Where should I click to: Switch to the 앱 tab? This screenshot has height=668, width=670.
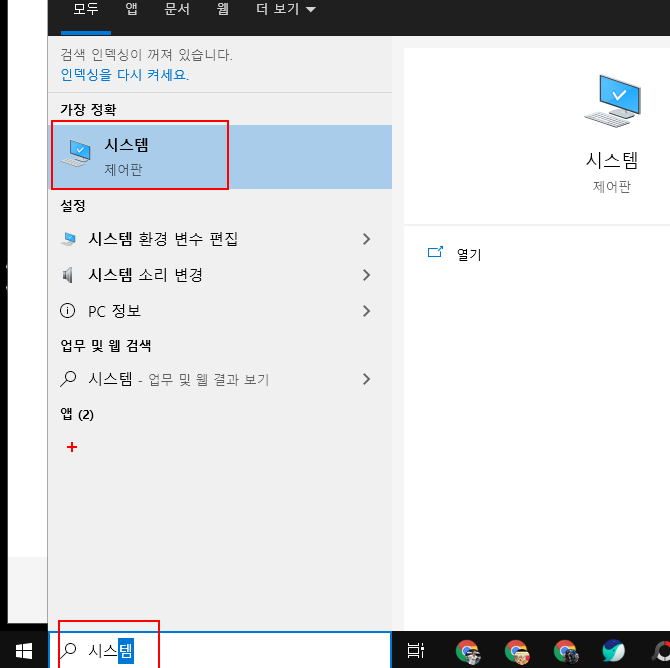[x=131, y=9]
